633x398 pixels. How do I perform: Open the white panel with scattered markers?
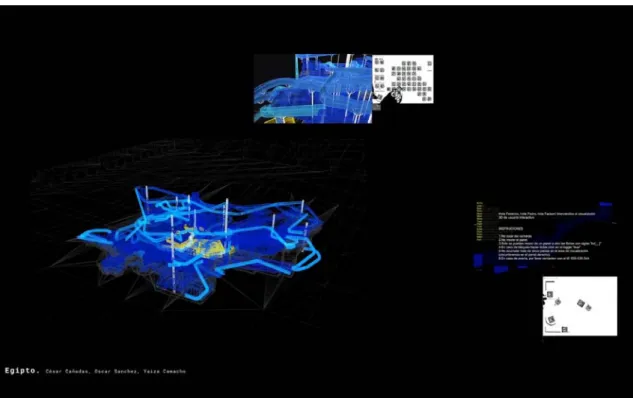point(580,306)
